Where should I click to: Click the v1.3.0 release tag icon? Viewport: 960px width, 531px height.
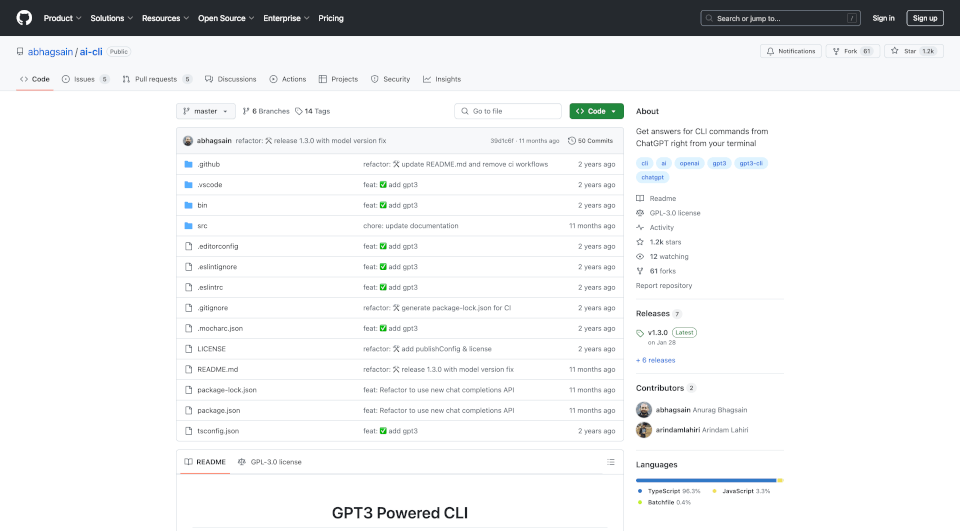tap(641, 332)
